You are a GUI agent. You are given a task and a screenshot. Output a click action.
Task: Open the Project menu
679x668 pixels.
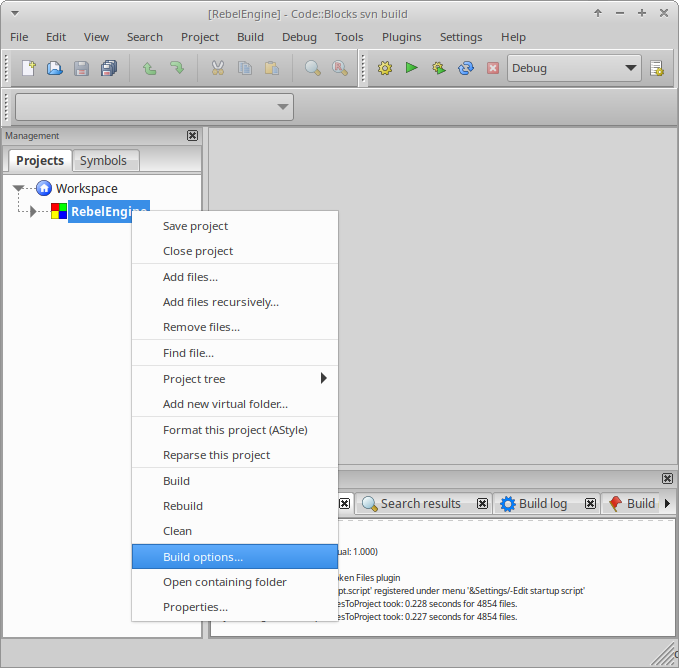coord(200,37)
